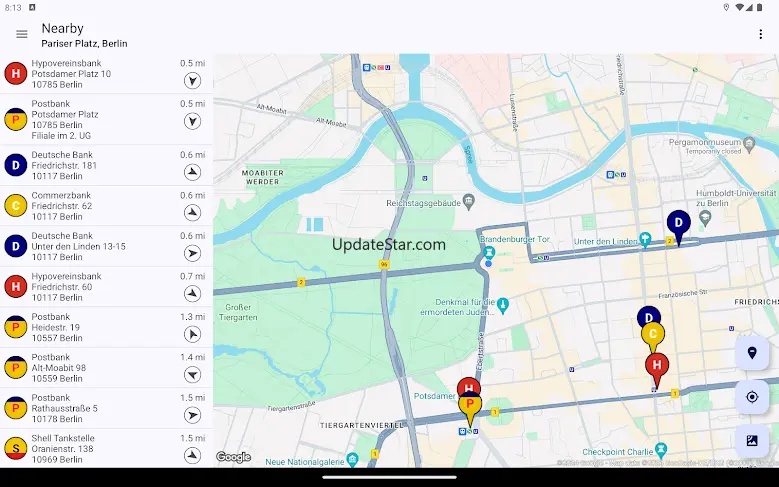The image size is (779, 487).
Task: Select Hypovereinsbank Friedrichstr. 60 list item
Action: [106, 287]
